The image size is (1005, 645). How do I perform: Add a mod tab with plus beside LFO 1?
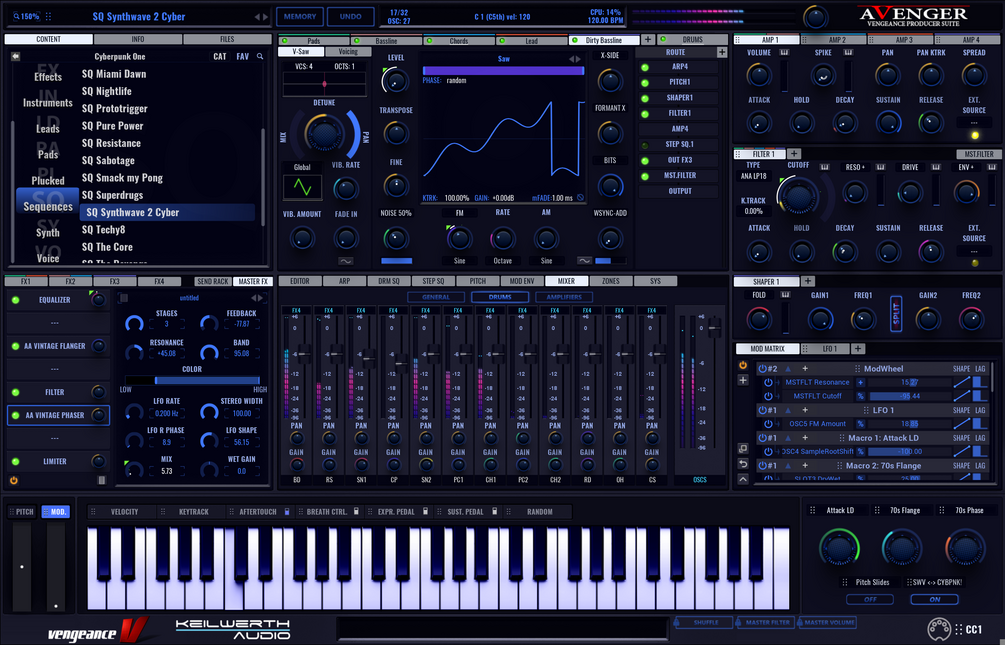[x=858, y=349]
